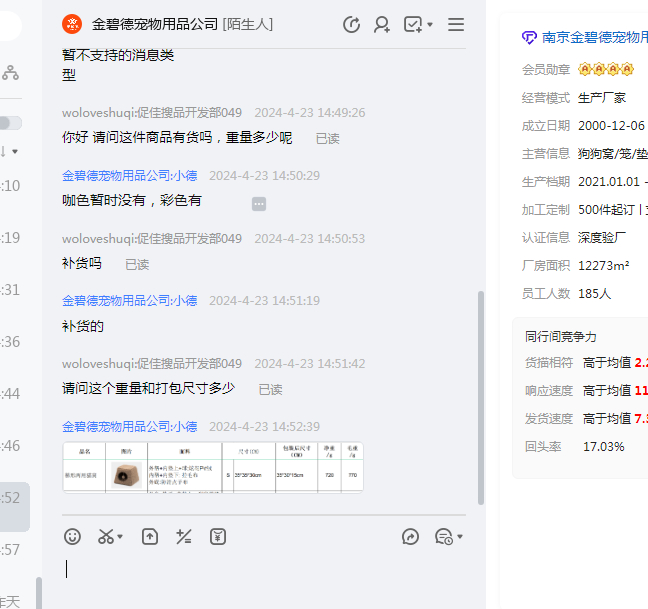The width and height of the screenshot is (648, 609).
Task: Click the company avatar logo in header
Action: (x=72, y=24)
